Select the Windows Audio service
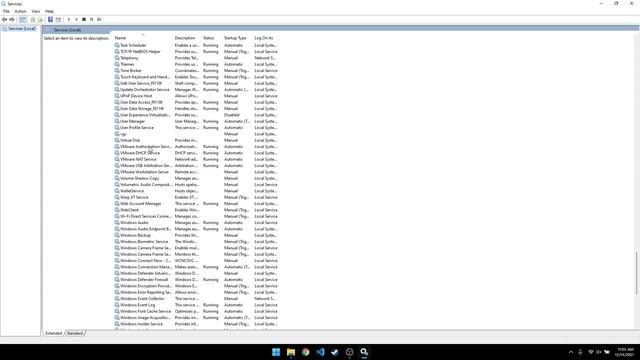This screenshot has height=360, width=640. pyautogui.click(x=196, y=223)
